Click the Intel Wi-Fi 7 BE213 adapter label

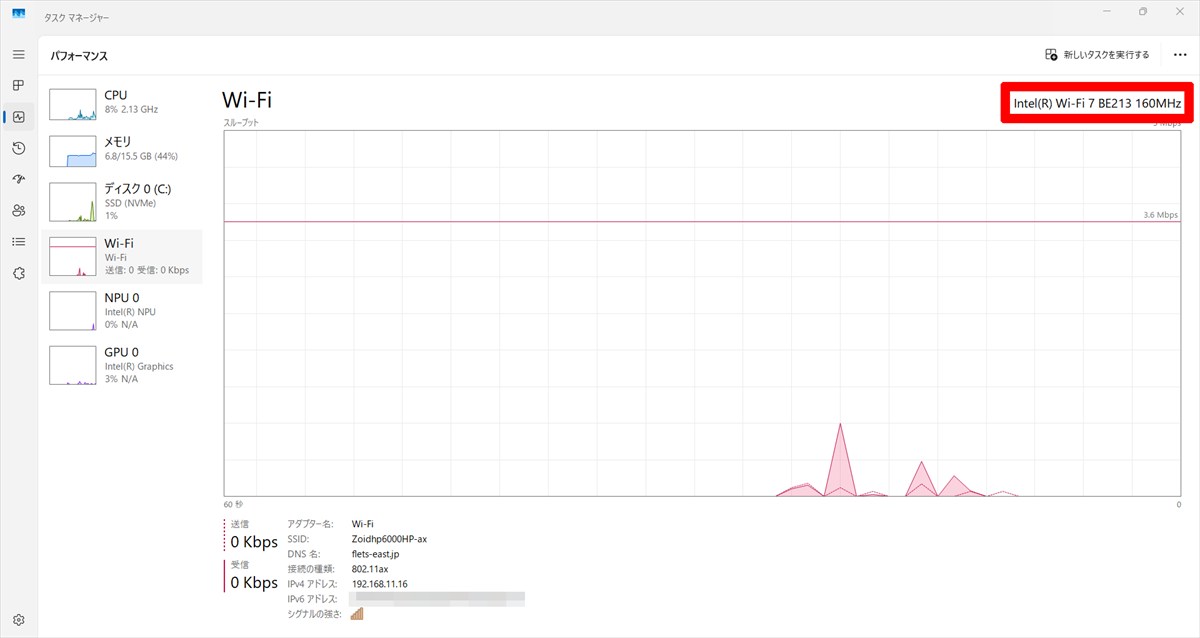pos(1097,103)
